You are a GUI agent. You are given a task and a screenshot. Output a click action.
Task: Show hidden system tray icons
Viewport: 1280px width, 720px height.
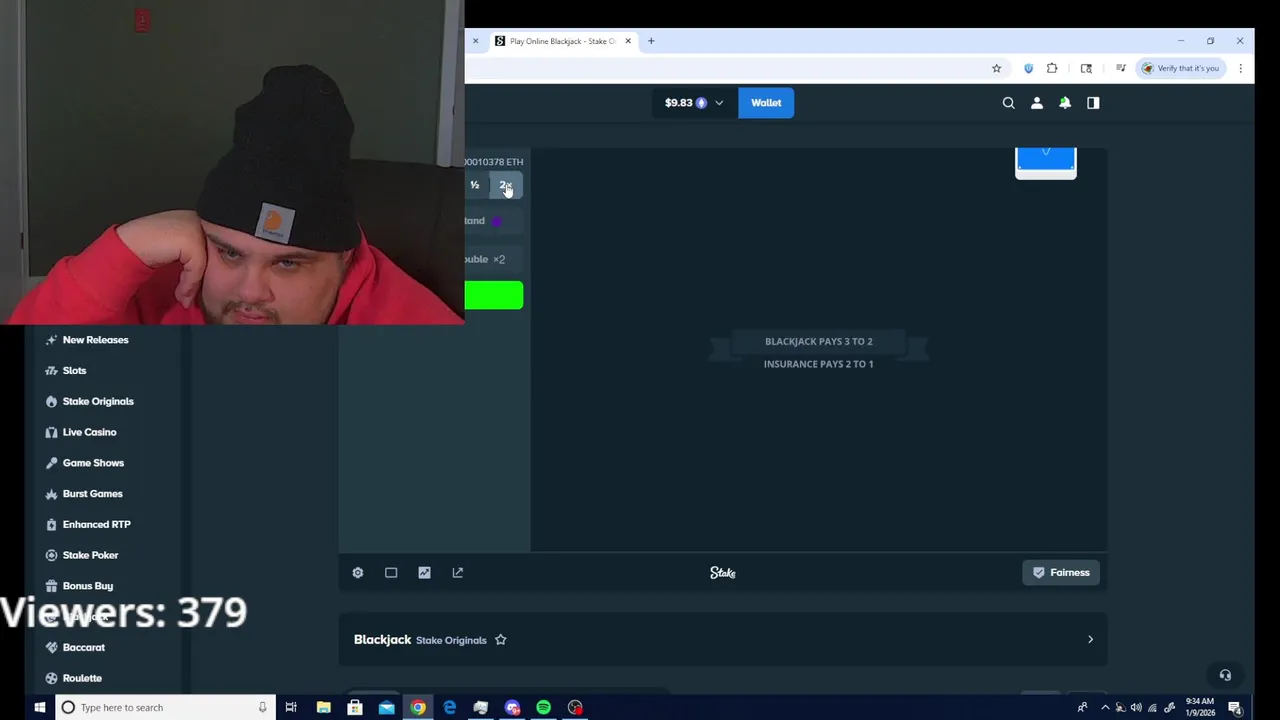(x=1104, y=708)
